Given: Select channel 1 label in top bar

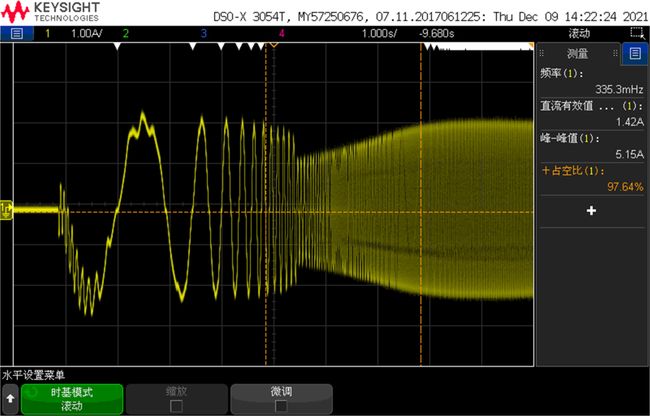Looking at the screenshot, I should pyautogui.click(x=48, y=33).
